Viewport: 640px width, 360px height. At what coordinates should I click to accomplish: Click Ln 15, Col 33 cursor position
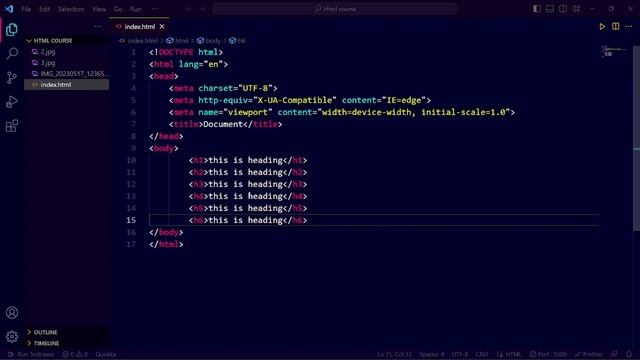pyautogui.click(x=394, y=354)
